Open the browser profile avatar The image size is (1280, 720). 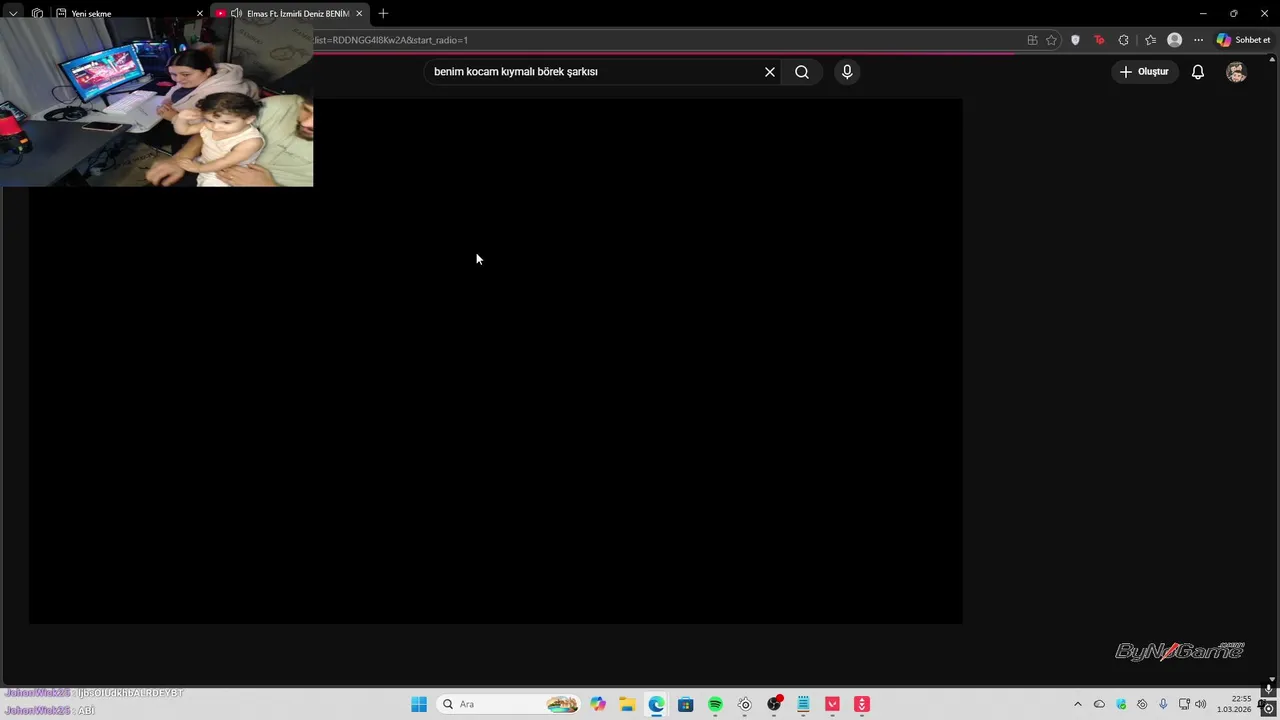tap(1175, 40)
